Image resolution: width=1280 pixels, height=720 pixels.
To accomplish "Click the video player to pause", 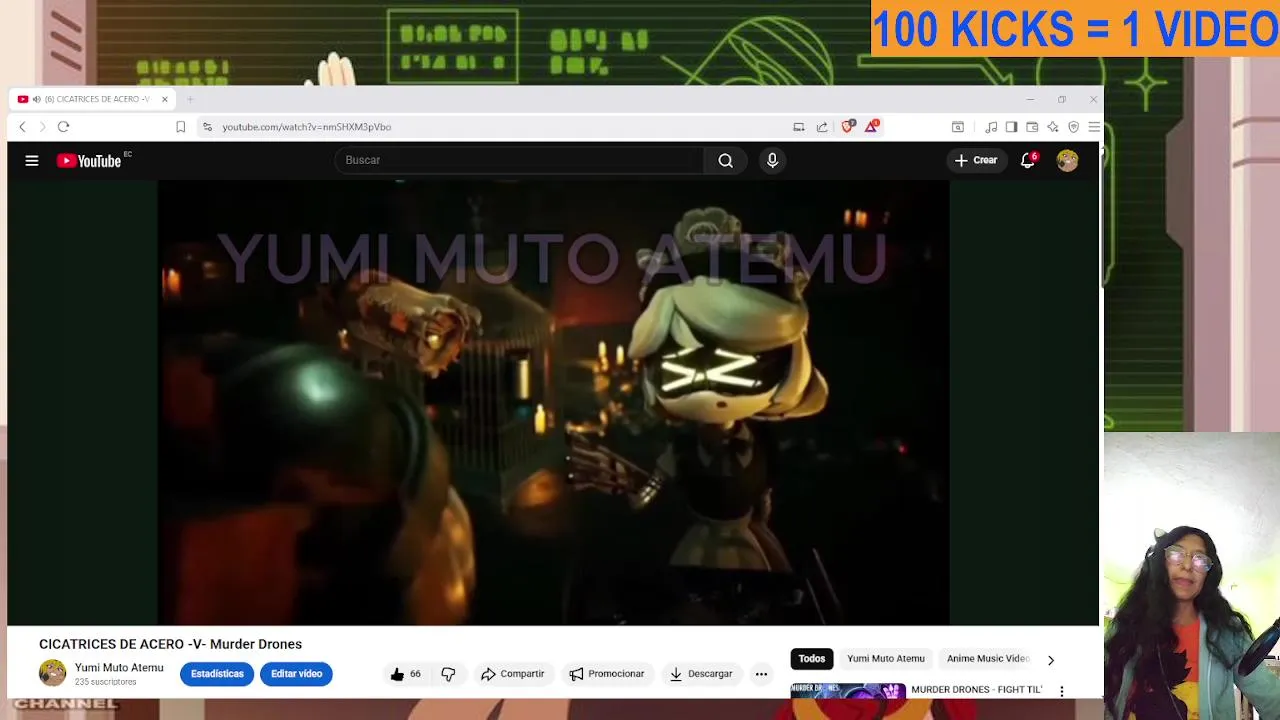I will (553, 403).
